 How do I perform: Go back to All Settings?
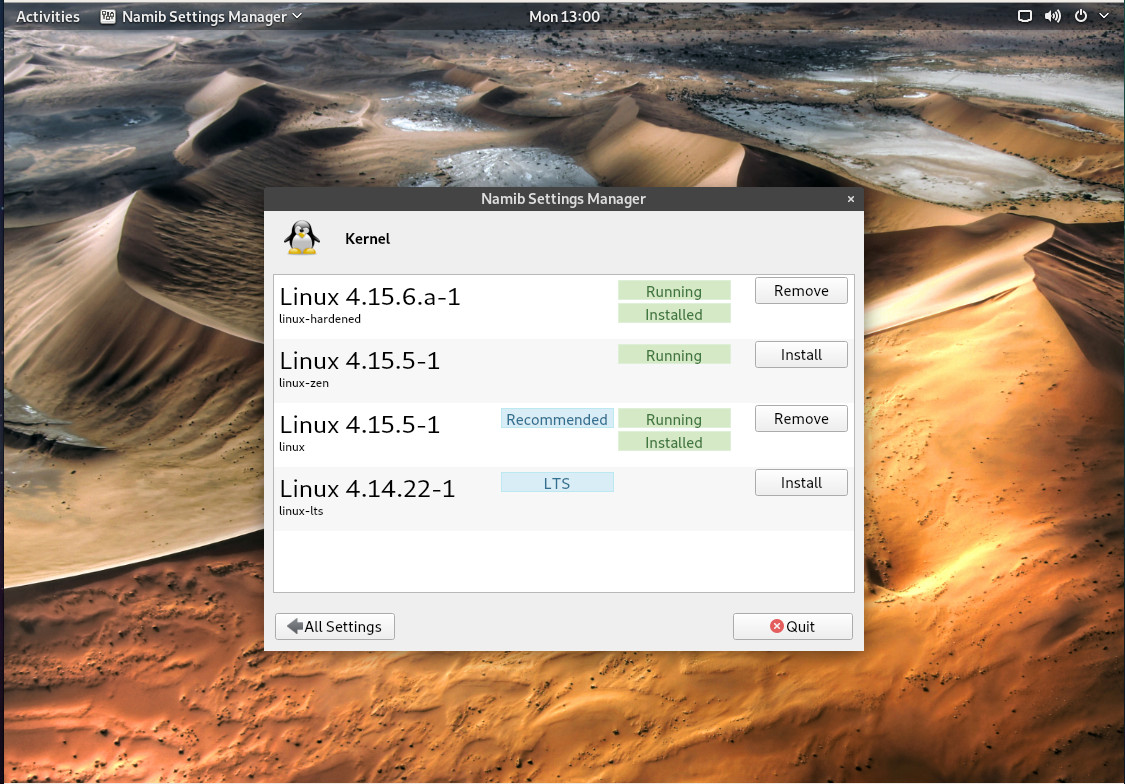click(334, 626)
